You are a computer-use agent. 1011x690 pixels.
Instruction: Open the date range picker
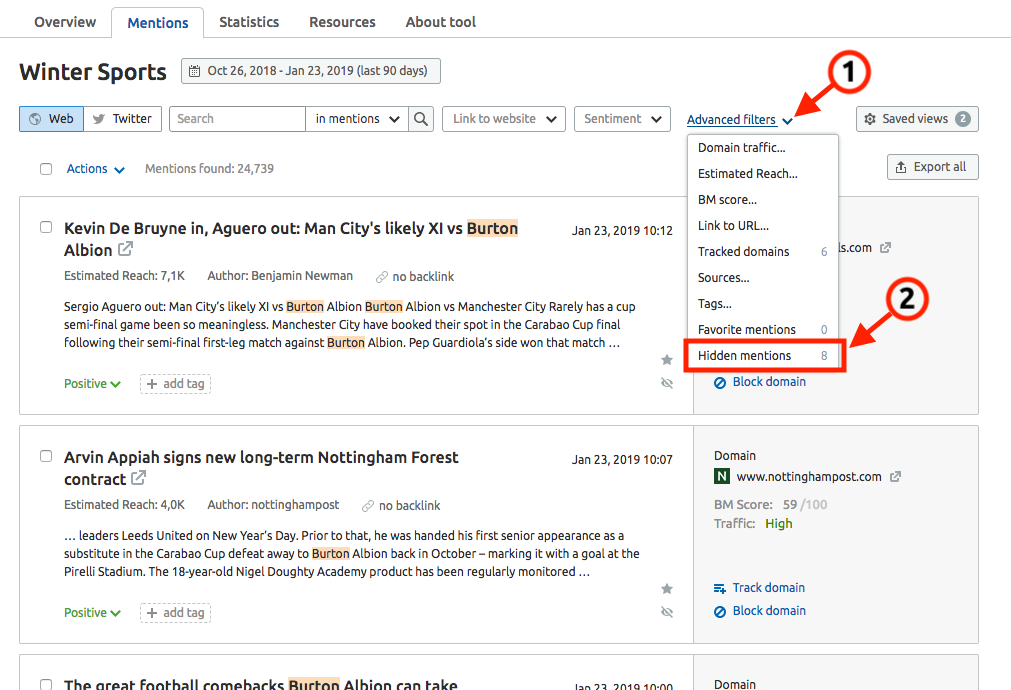(311, 71)
